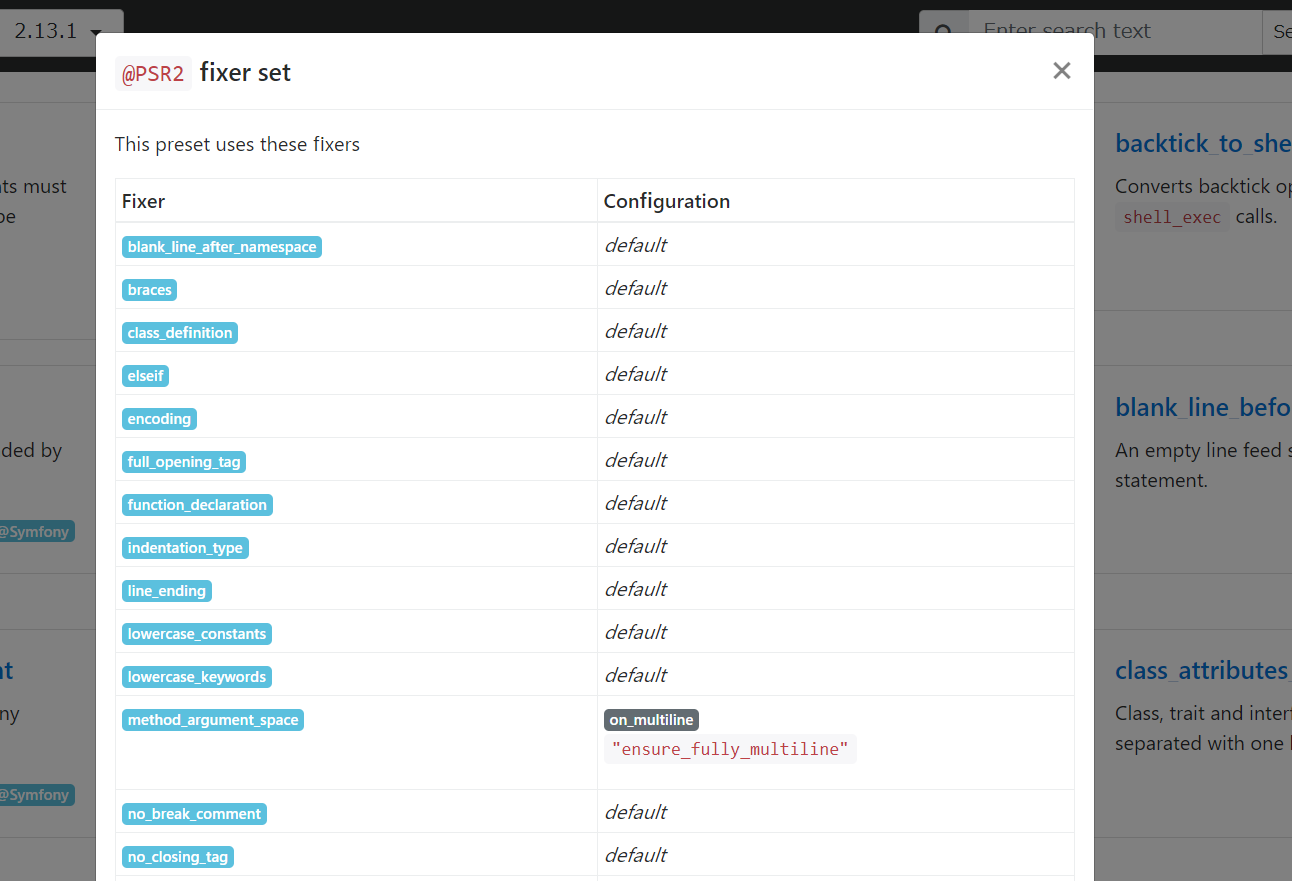Click the @PSR2 code label in title
This screenshot has height=881, width=1292.
153,73
